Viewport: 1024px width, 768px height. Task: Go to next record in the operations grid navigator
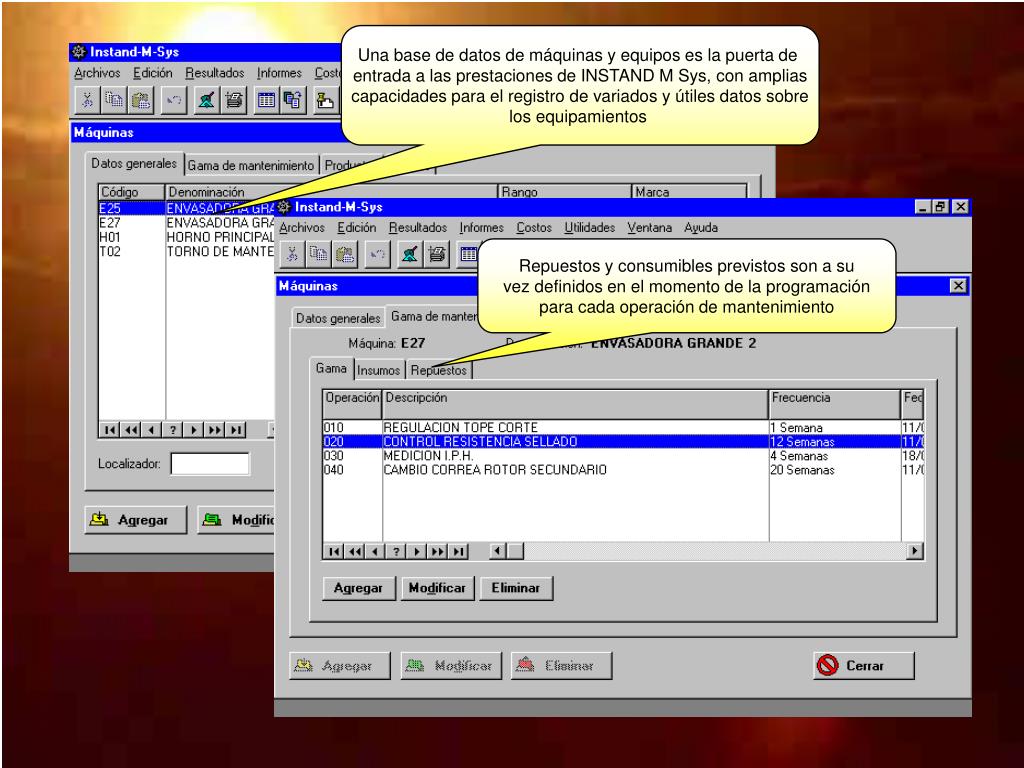click(x=417, y=551)
